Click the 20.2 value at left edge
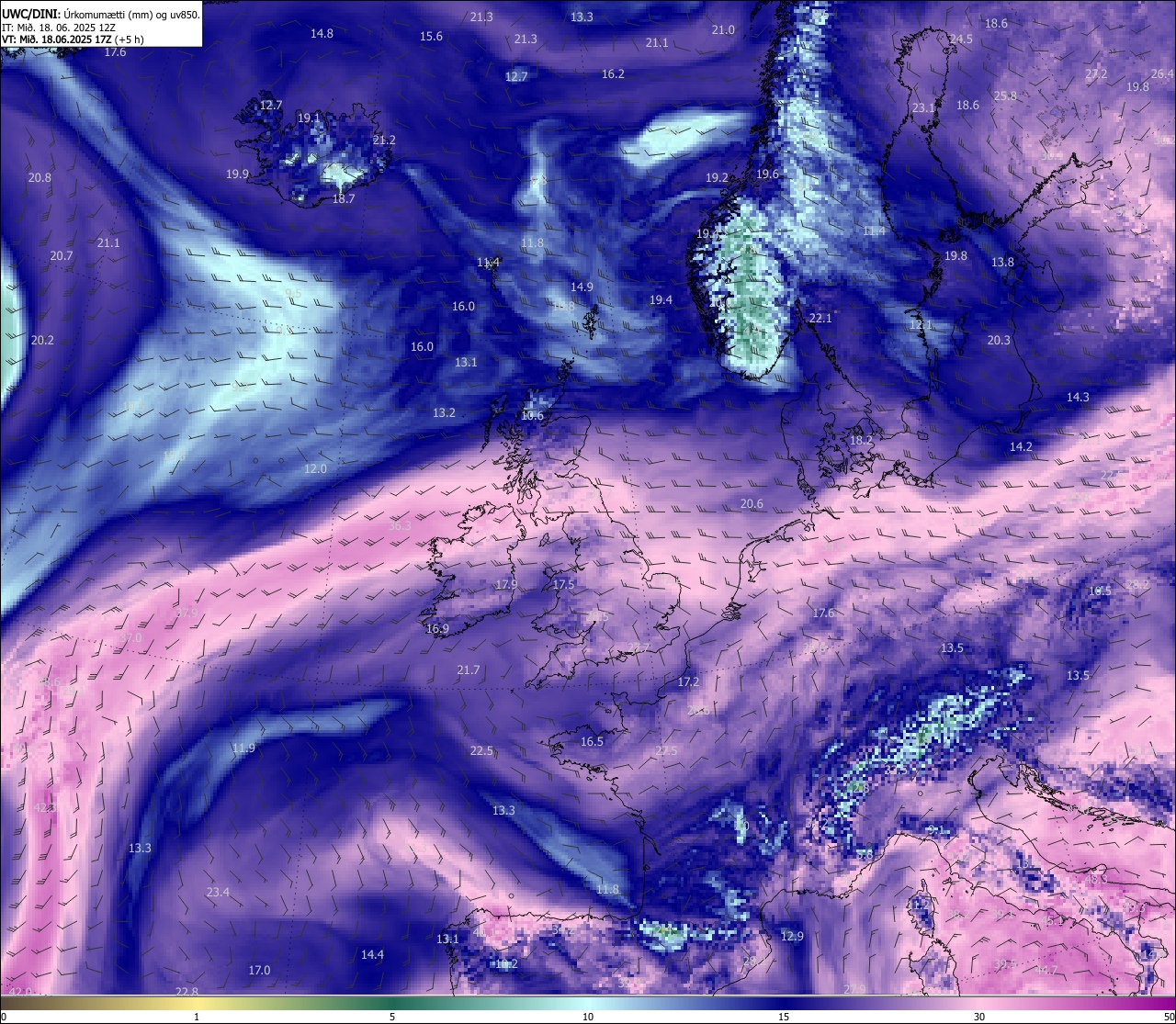 point(42,340)
